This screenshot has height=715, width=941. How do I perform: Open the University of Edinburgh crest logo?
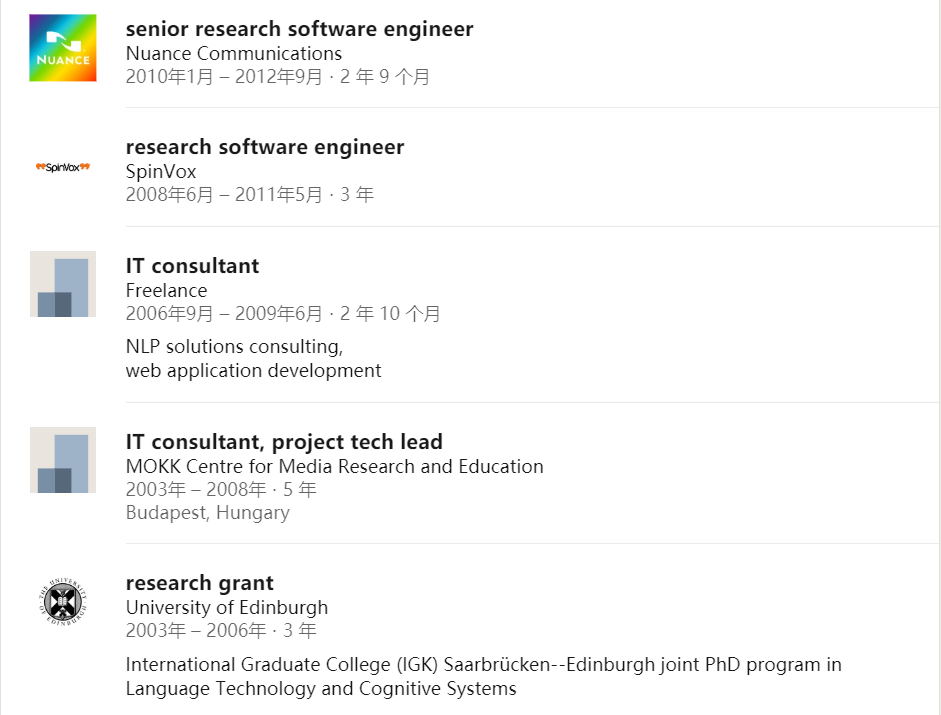pos(63,602)
